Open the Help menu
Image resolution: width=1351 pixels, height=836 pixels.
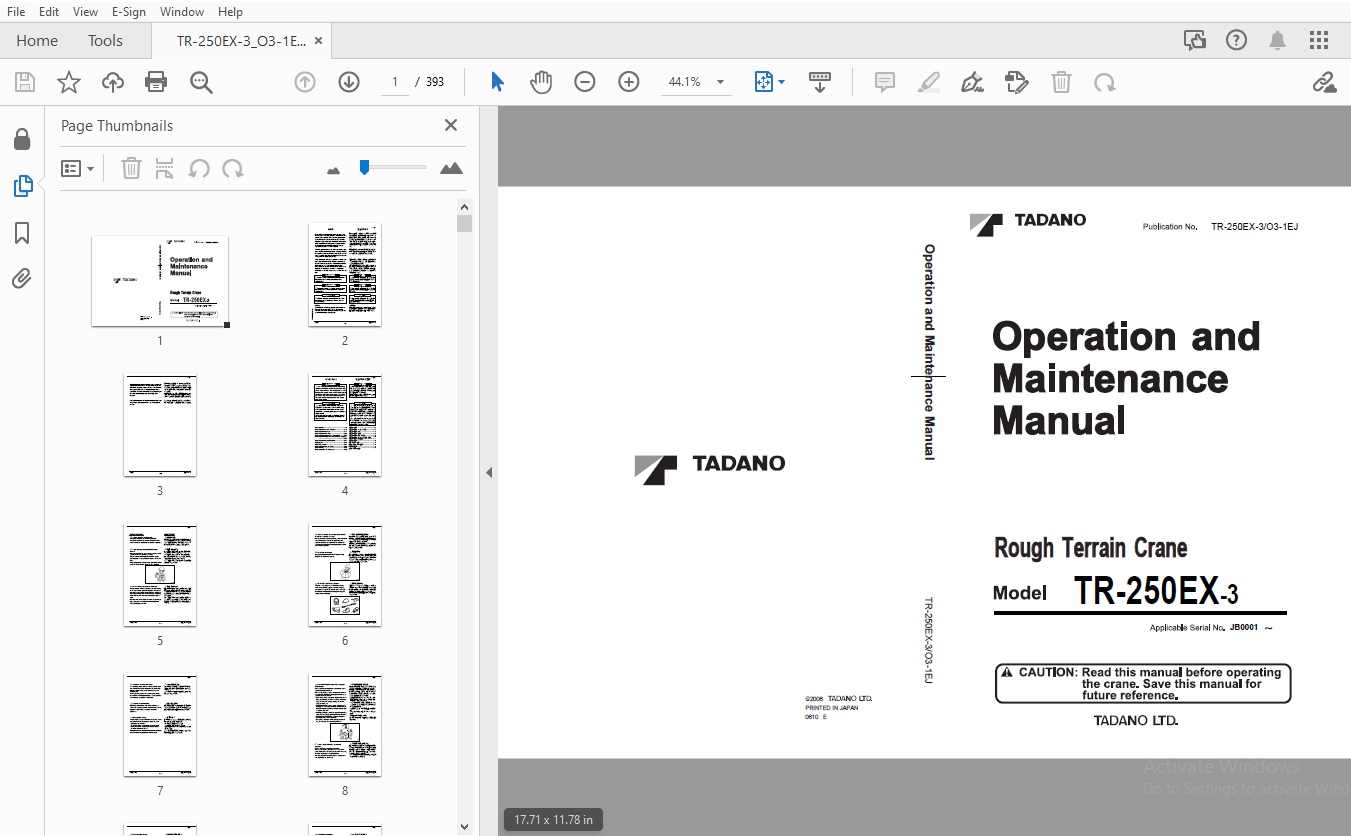[x=230, y=11]
